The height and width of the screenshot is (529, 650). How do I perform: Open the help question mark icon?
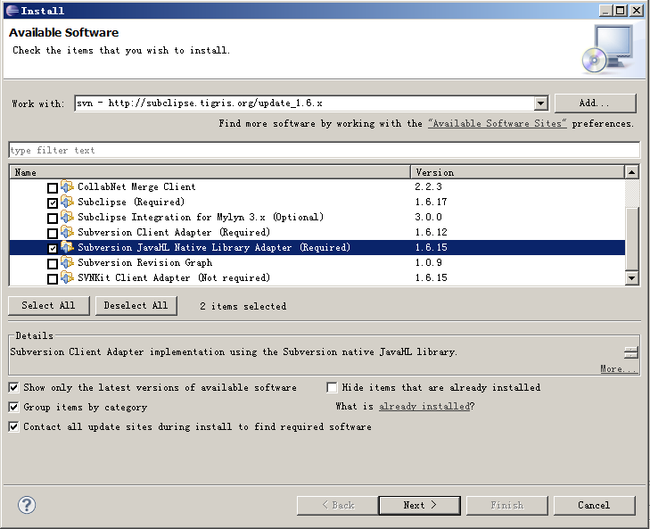coord(27,505)
